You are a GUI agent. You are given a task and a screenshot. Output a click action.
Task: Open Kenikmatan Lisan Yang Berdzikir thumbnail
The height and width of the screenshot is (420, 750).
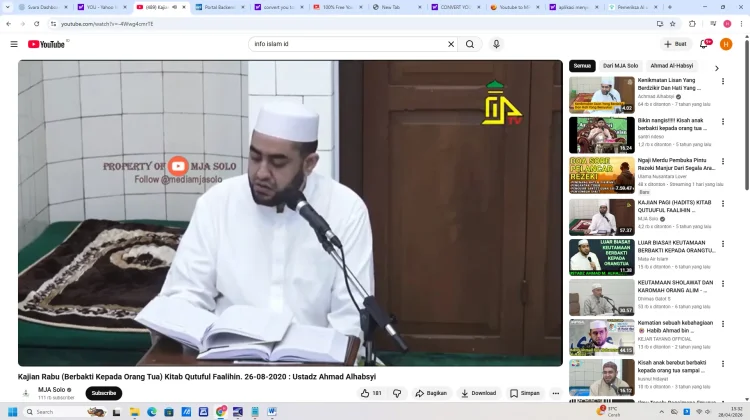602,95
